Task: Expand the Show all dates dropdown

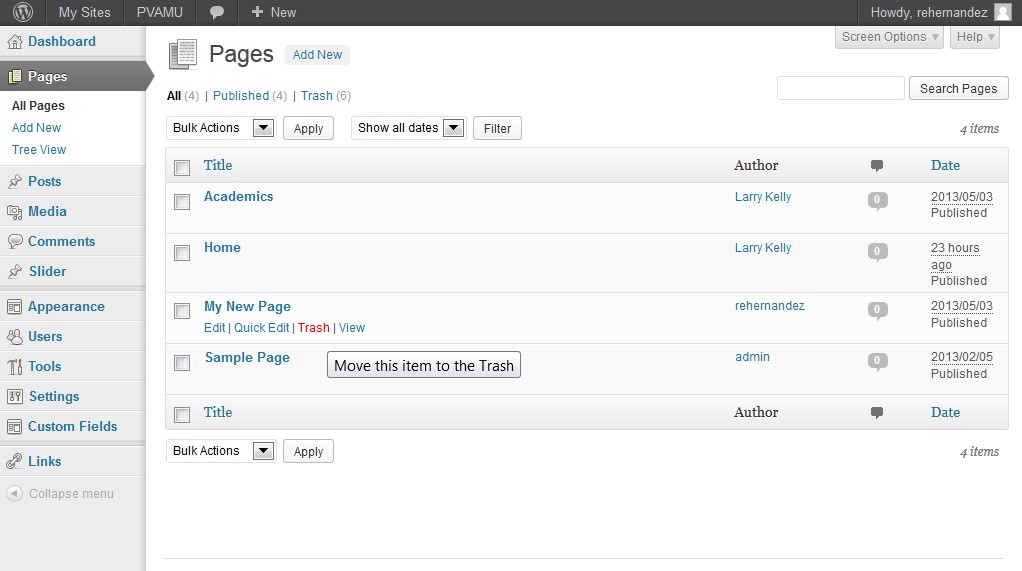Action: click(x=408, y=128)
